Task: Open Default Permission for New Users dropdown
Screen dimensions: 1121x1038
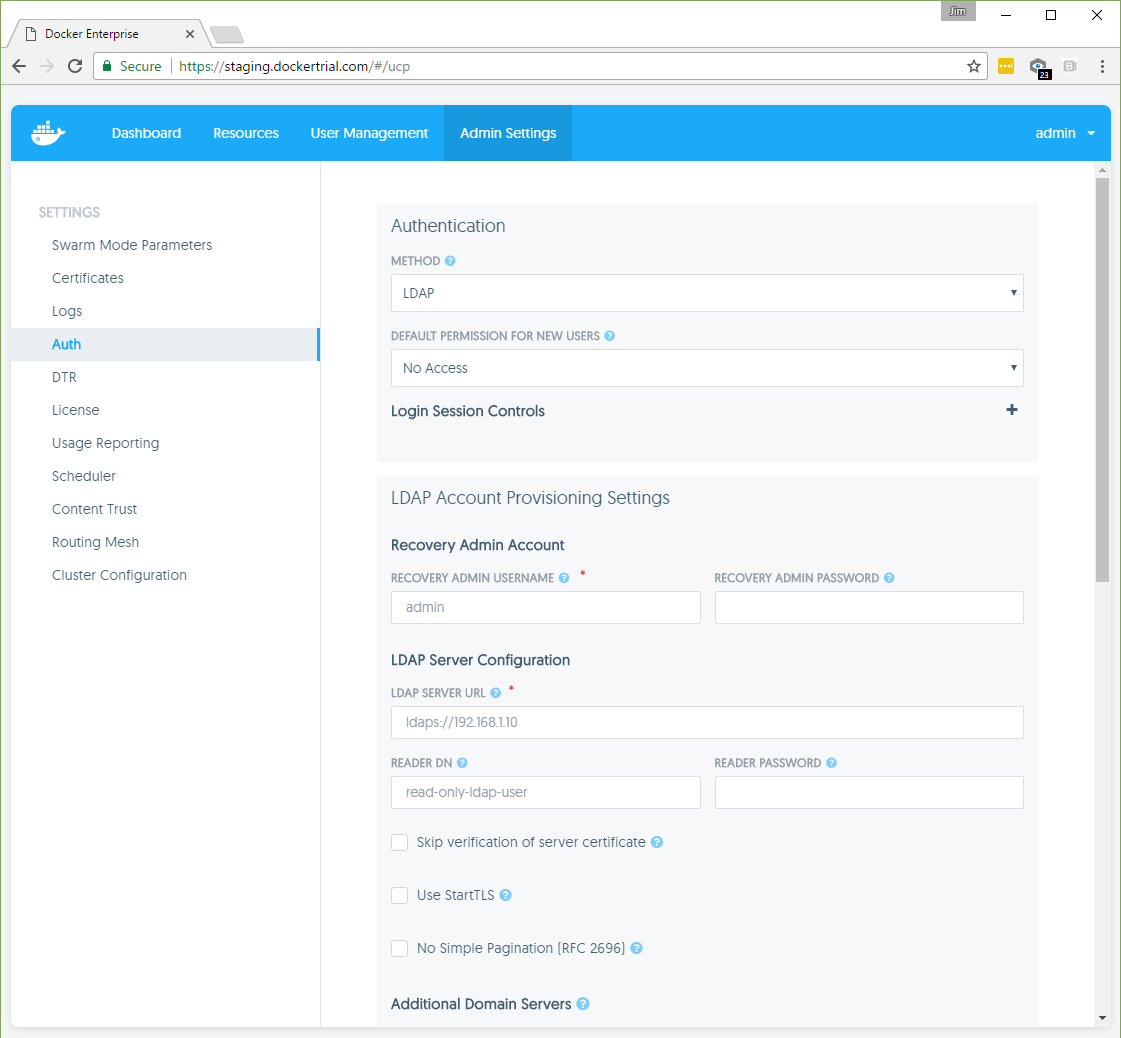Action: point(706,368)
